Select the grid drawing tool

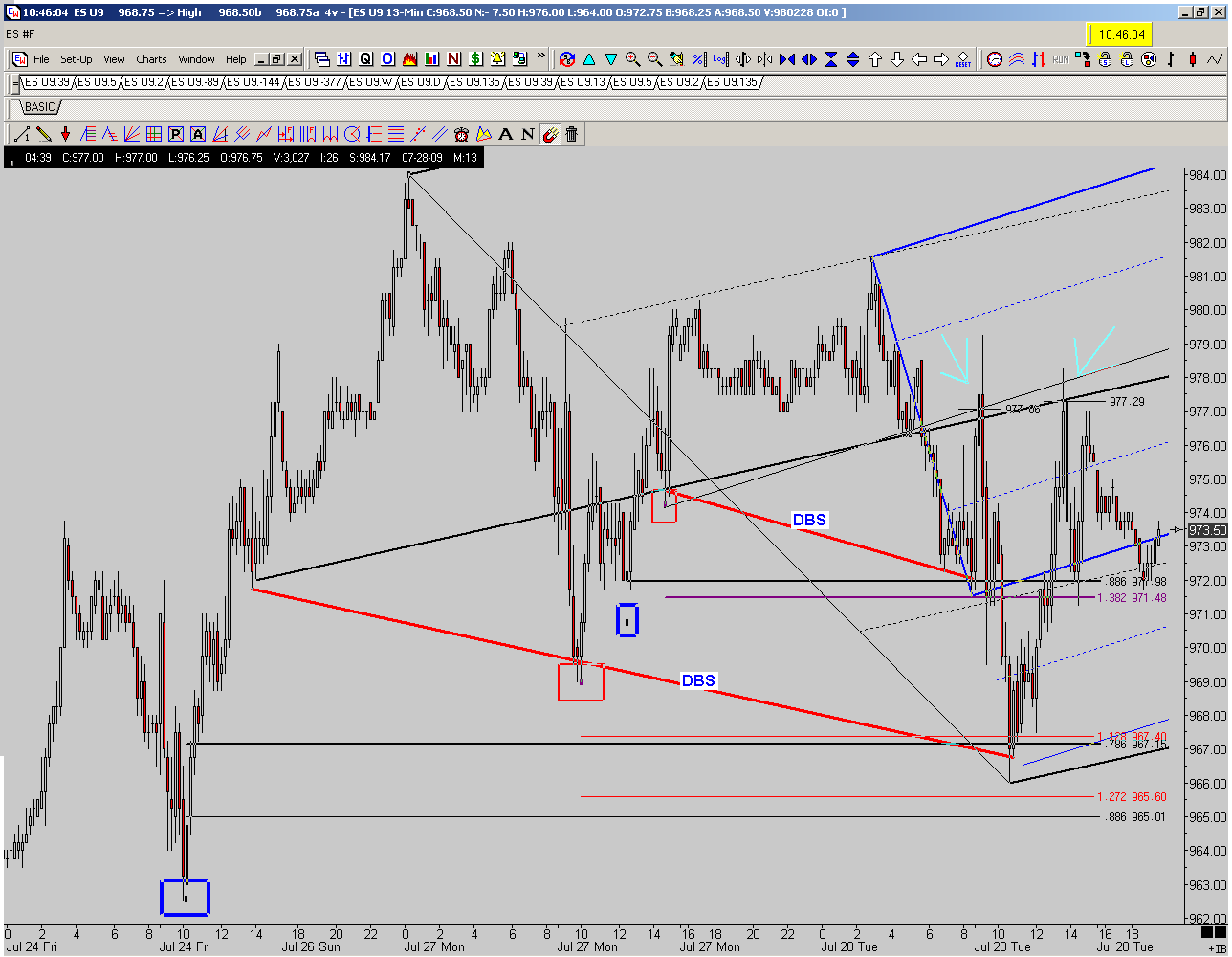(x=154, y=134)
